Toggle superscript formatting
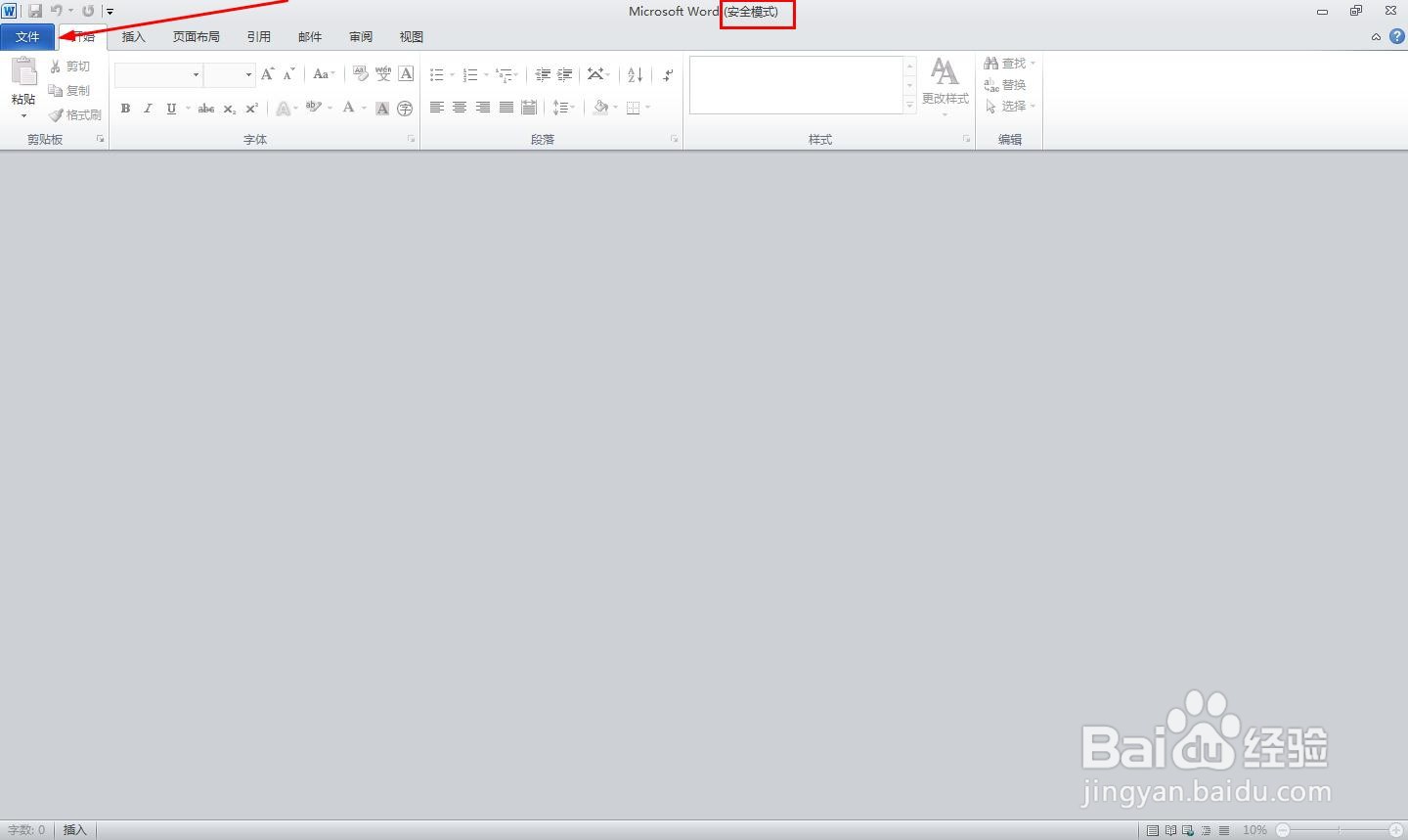 (251, 109)
